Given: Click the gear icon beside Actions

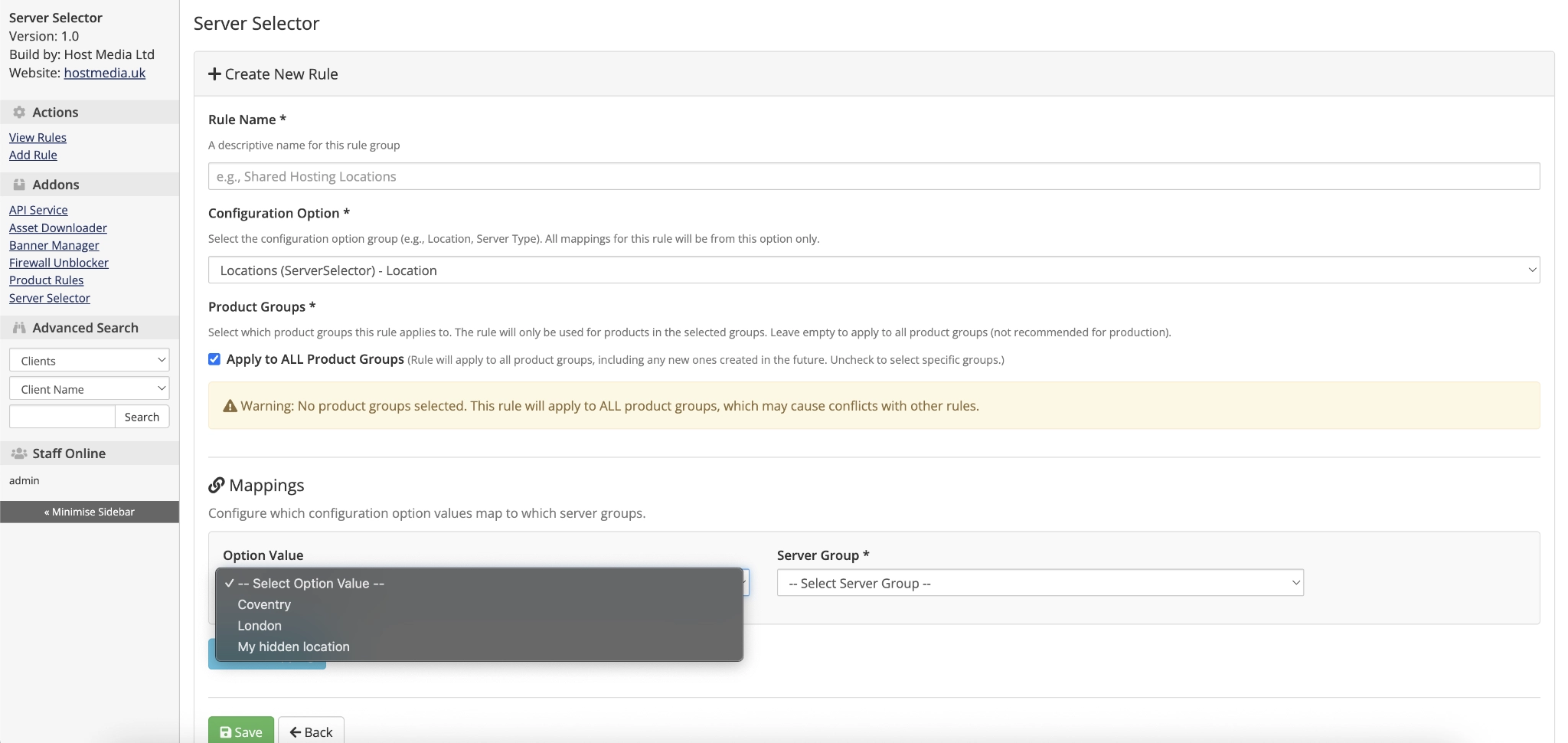Looking at the screenshot, I should [18, 112].
